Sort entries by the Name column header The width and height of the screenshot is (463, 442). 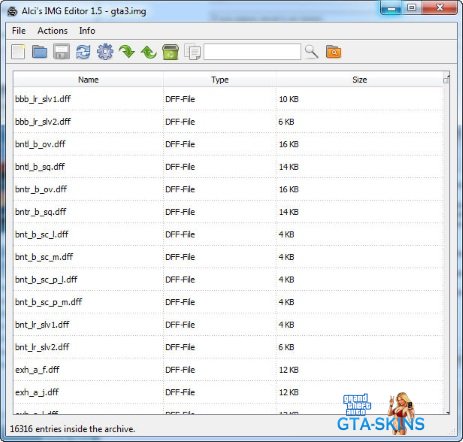coord(88,80)
